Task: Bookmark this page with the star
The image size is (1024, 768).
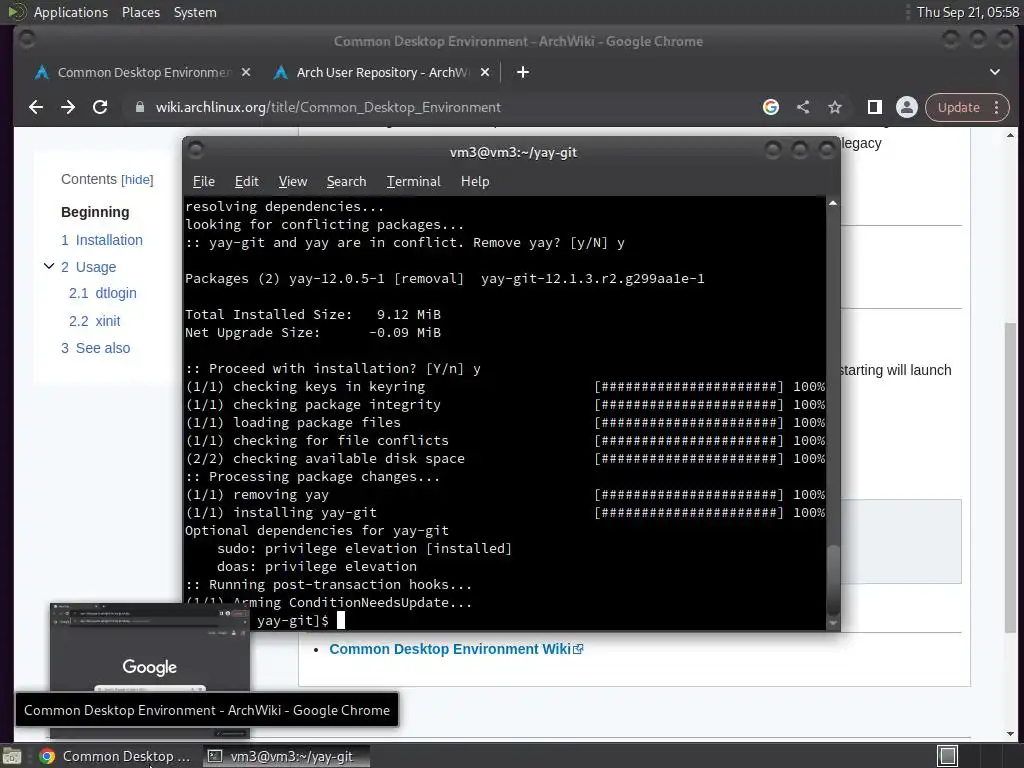Action: click(835, 107)
